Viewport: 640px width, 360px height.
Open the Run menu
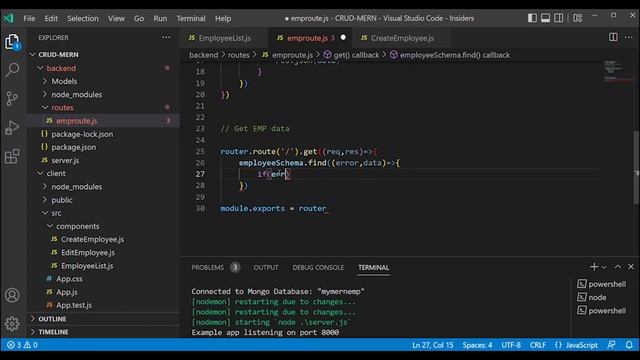click(160, 18)
